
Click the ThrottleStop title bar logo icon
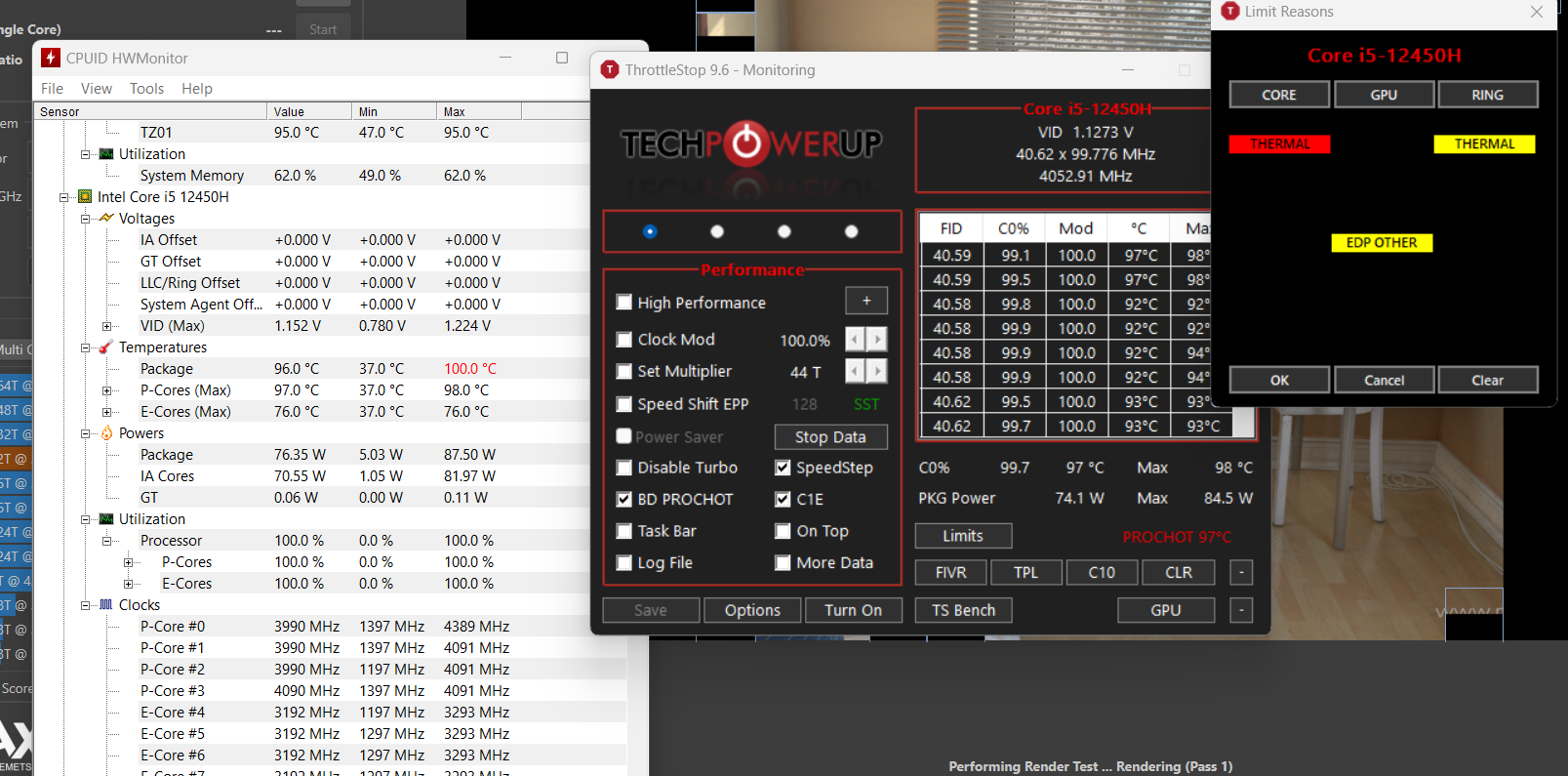610,70
